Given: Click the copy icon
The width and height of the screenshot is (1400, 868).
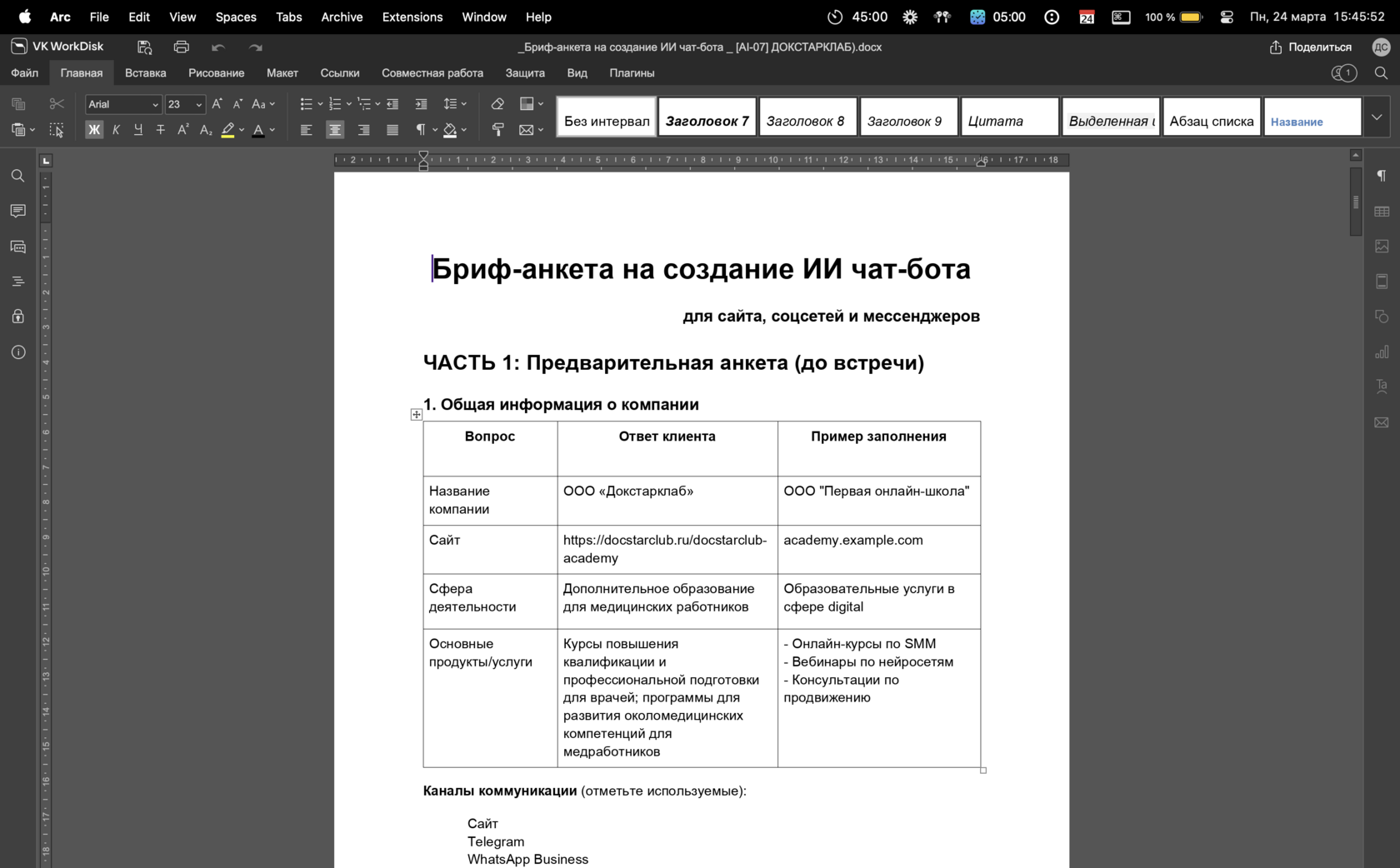Looking at the screenshot, I should (x=18, y=104).
